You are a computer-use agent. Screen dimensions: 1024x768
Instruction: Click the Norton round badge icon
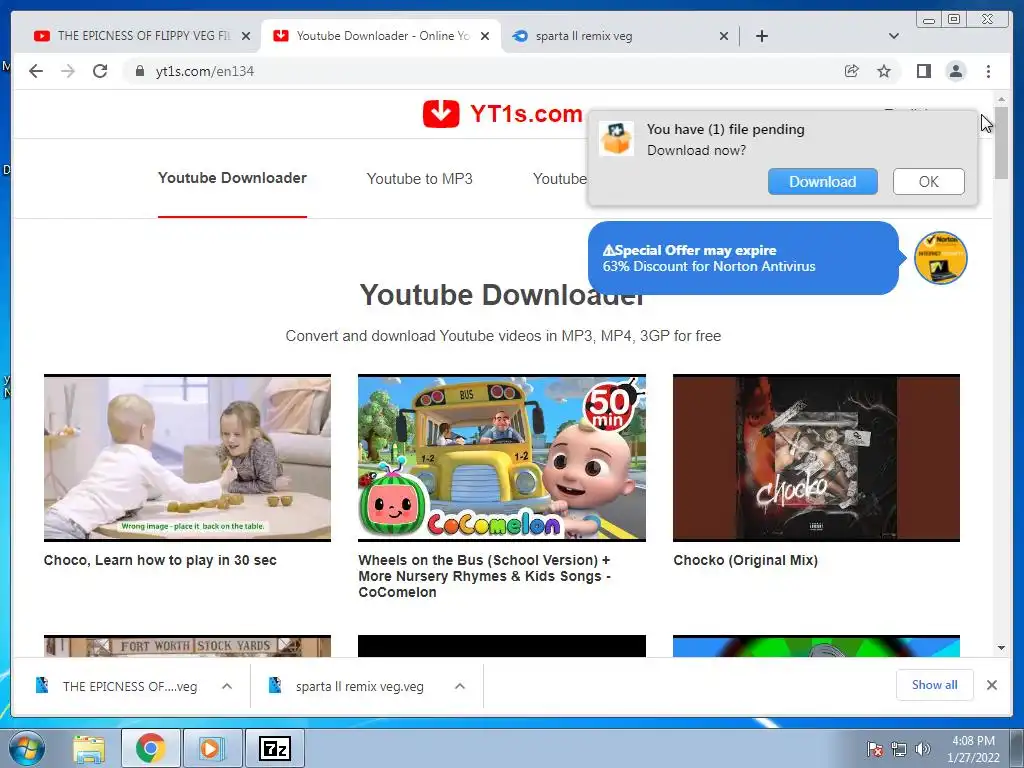(940, 258)
